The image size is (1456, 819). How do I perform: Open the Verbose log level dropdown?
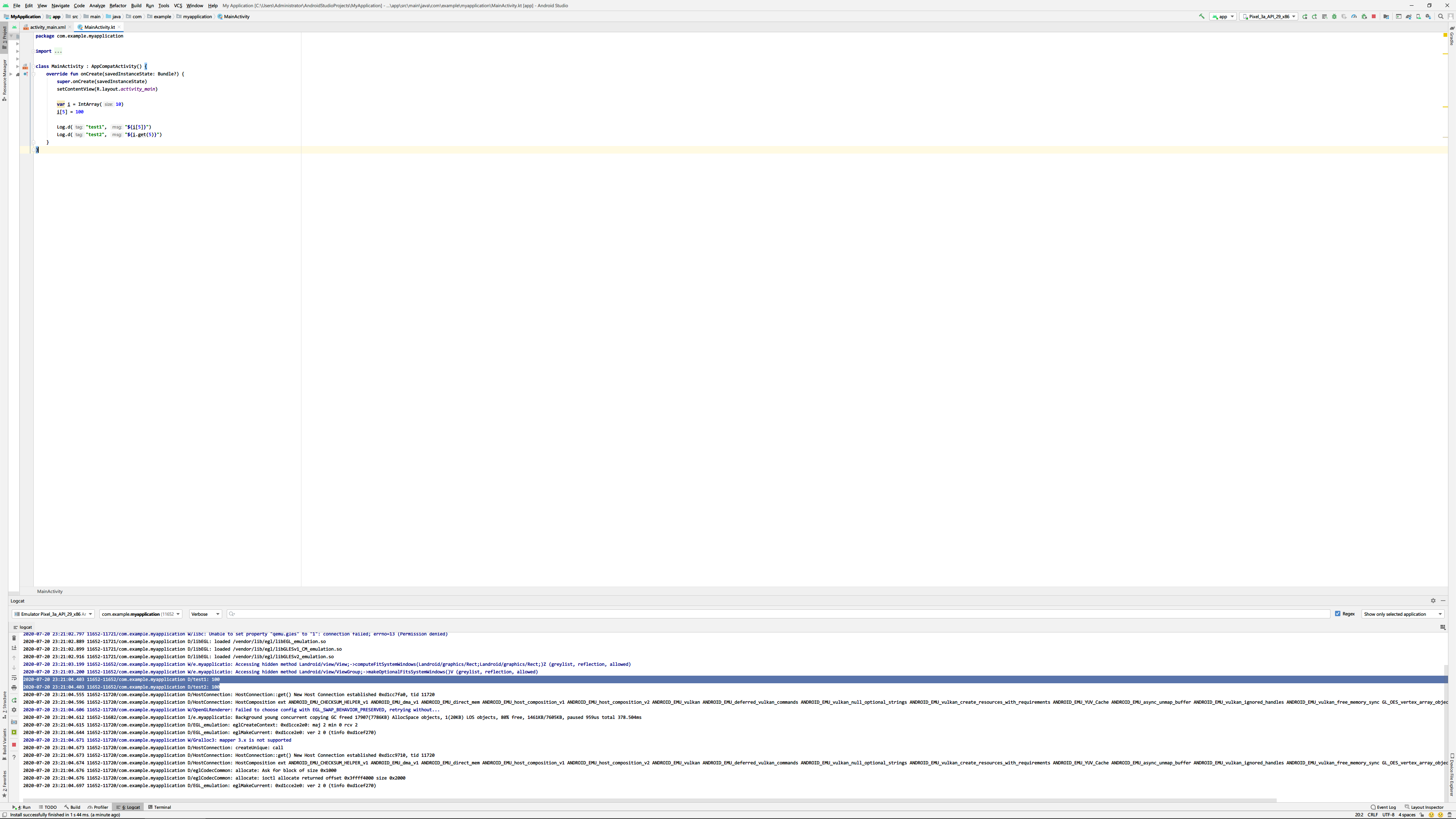tap(205, 614)
